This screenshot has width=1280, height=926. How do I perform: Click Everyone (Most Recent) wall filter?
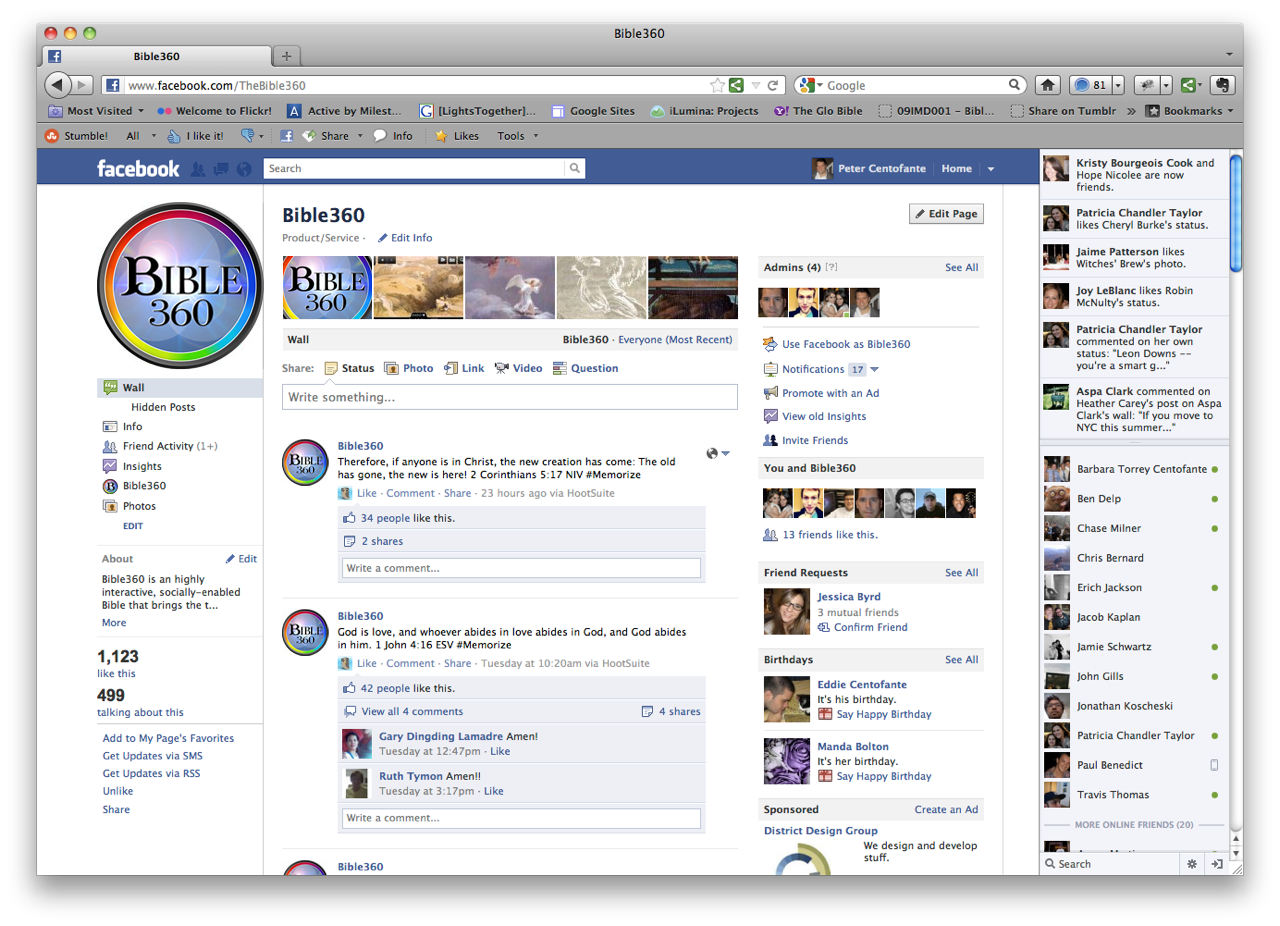(x=675, y=340)
